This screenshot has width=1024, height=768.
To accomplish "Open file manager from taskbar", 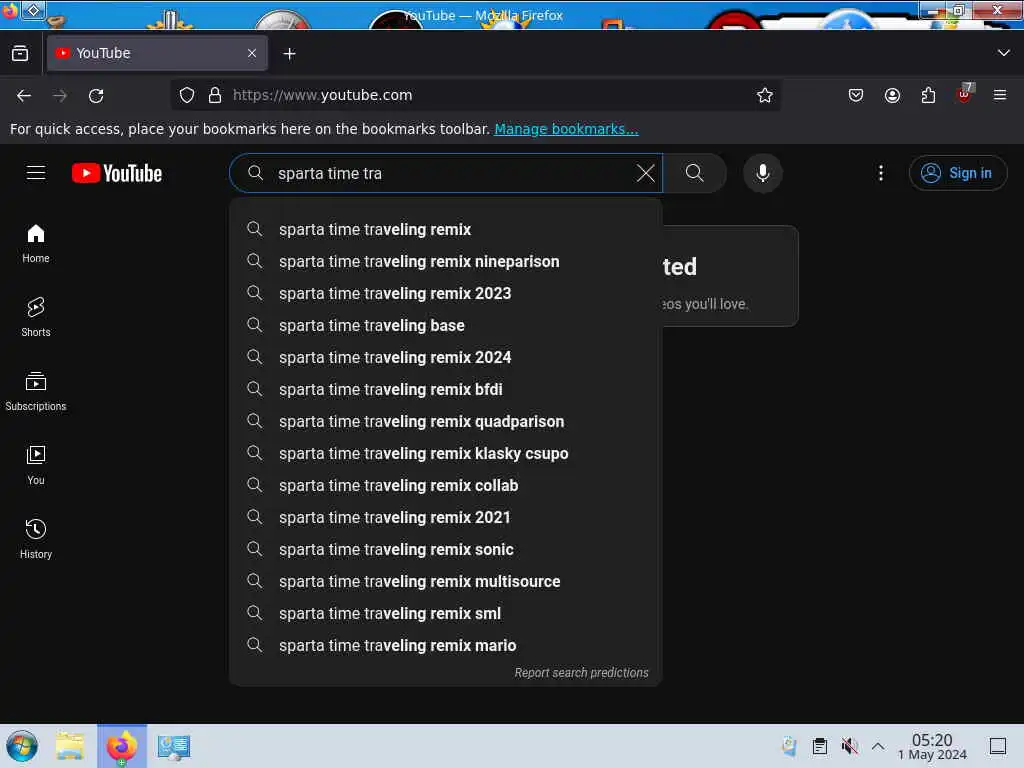I will [x=70, y=746].
